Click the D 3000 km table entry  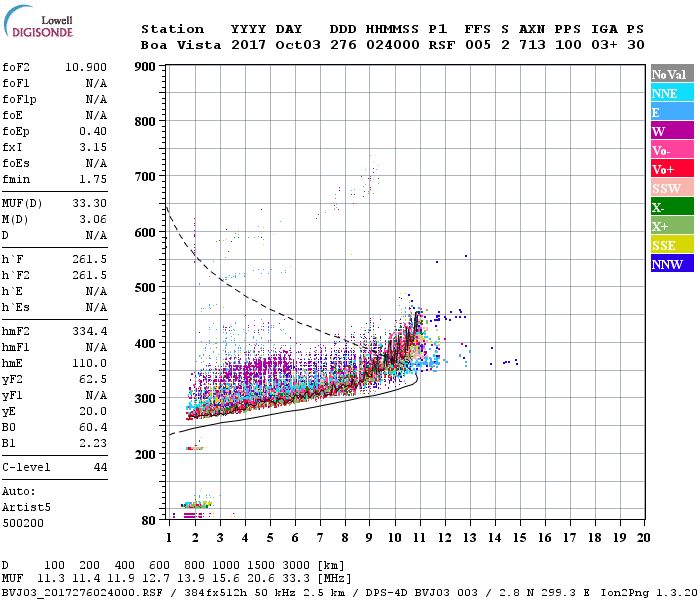296,566
